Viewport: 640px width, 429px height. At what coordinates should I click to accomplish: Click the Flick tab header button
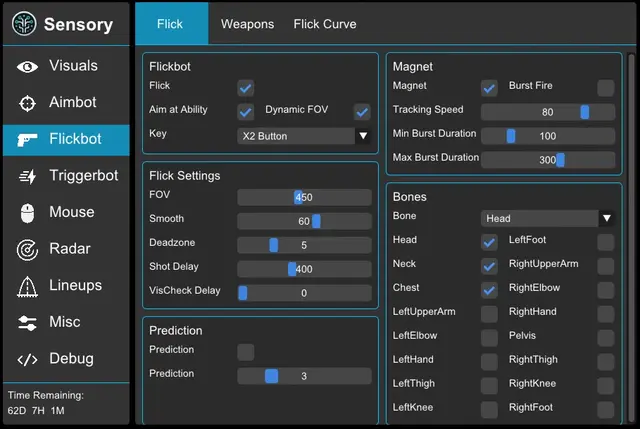171,24
